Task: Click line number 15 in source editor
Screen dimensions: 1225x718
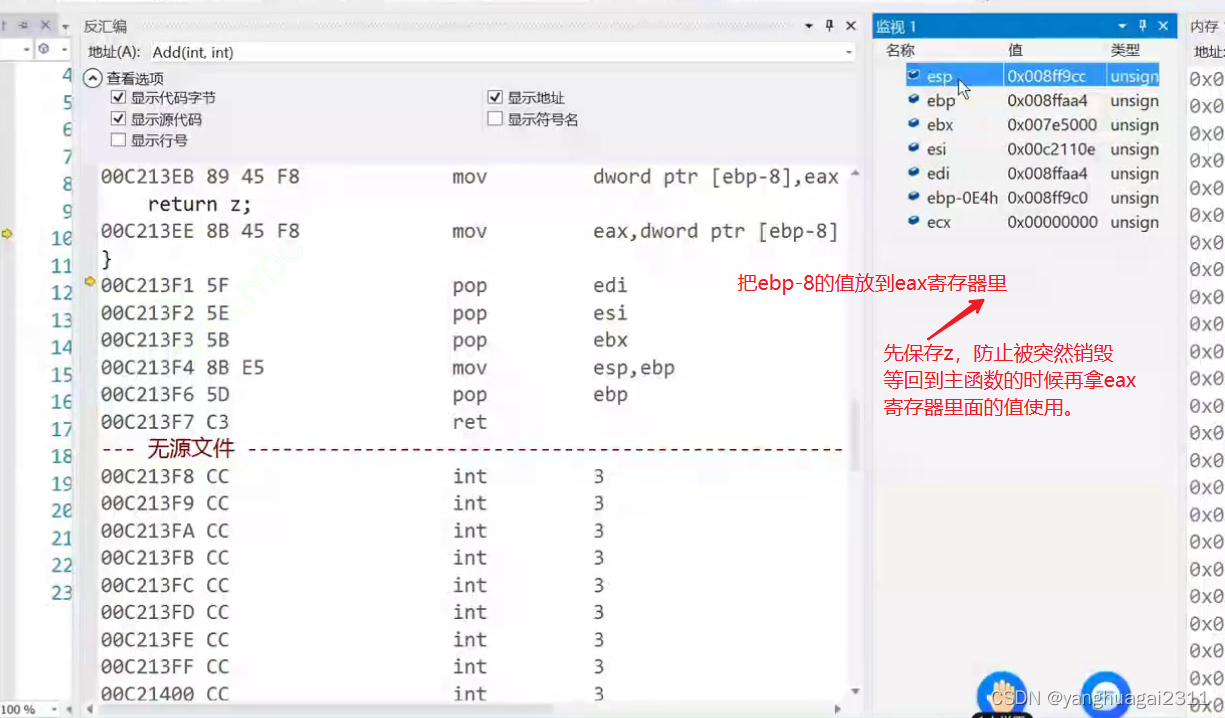Action: coord(62,375)
